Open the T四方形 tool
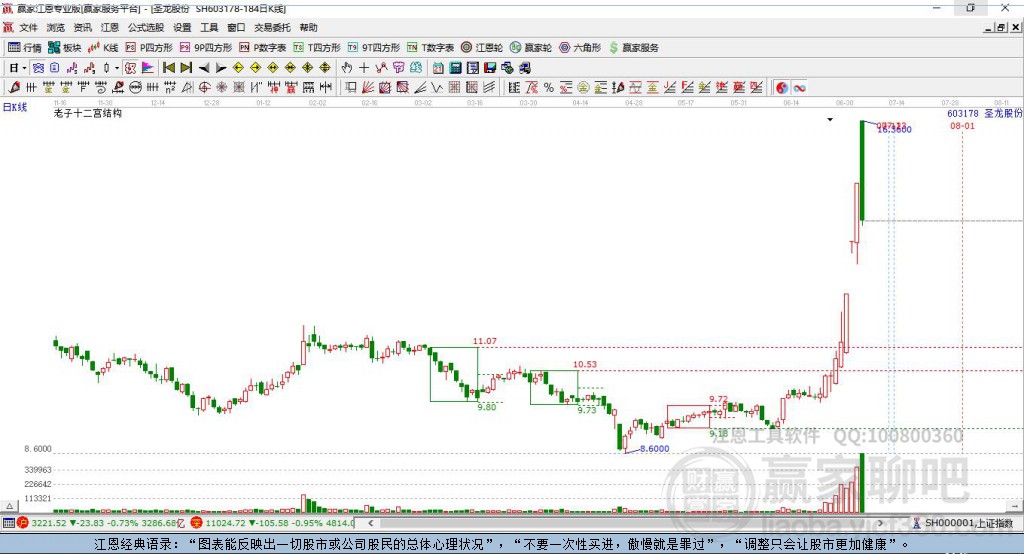This screenshot has width=1024, height=554. [x=317, y=48]
